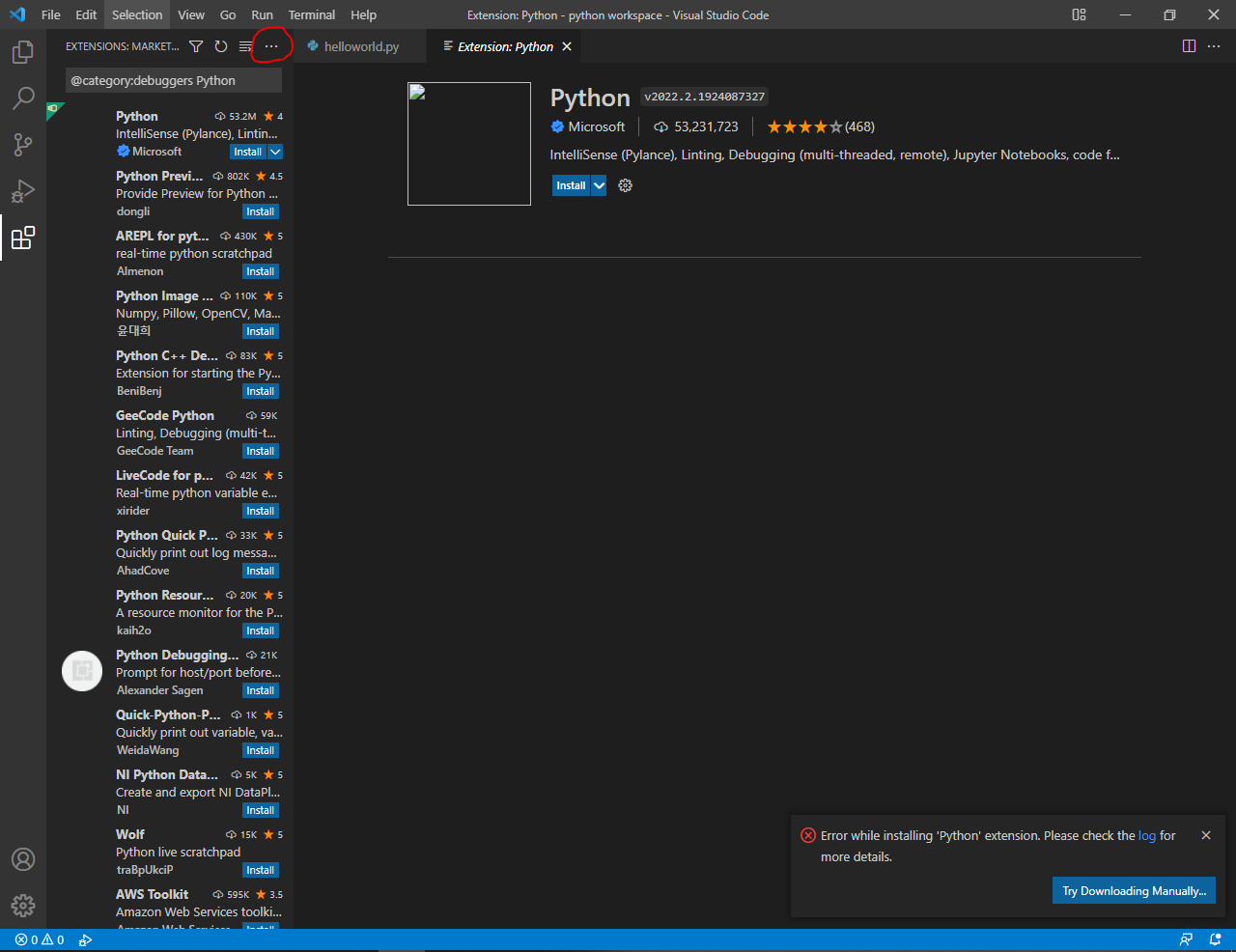Click the version label v2022.2.1924087327
Screen dimensions: 1236x952
[x=704, y=97]
